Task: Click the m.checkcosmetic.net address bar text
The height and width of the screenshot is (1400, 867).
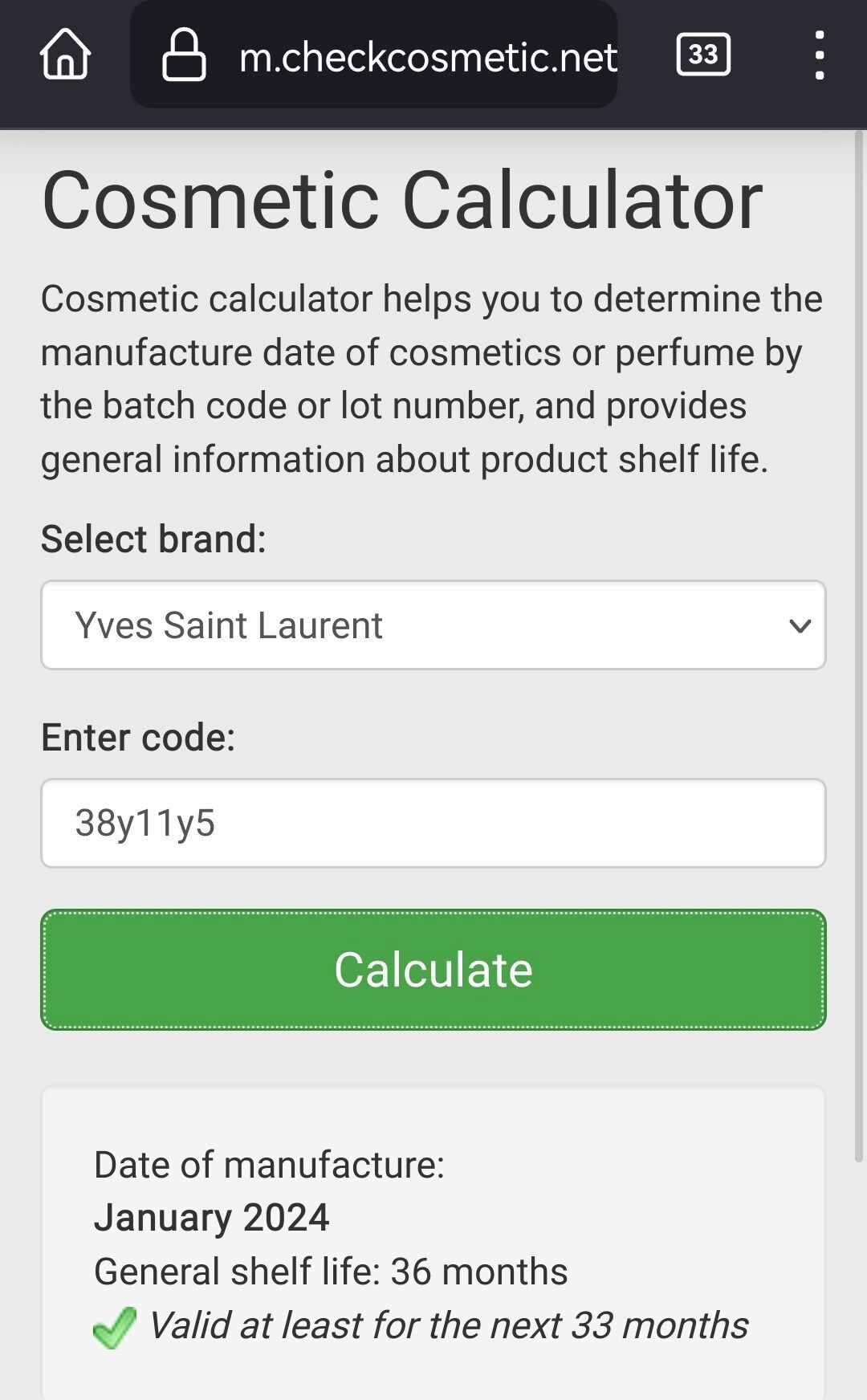Action: pos(428,56)
